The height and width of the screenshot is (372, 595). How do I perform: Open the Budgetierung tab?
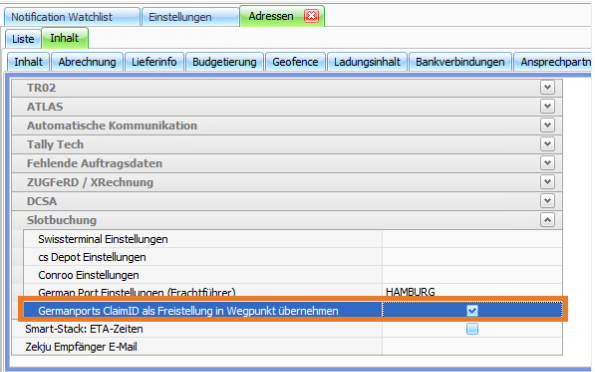[x=224, y=62]
